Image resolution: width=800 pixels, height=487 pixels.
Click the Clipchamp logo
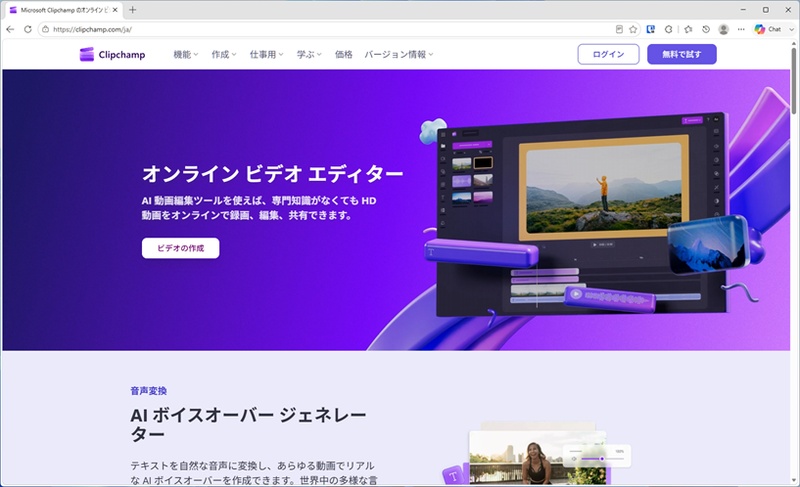112,55
